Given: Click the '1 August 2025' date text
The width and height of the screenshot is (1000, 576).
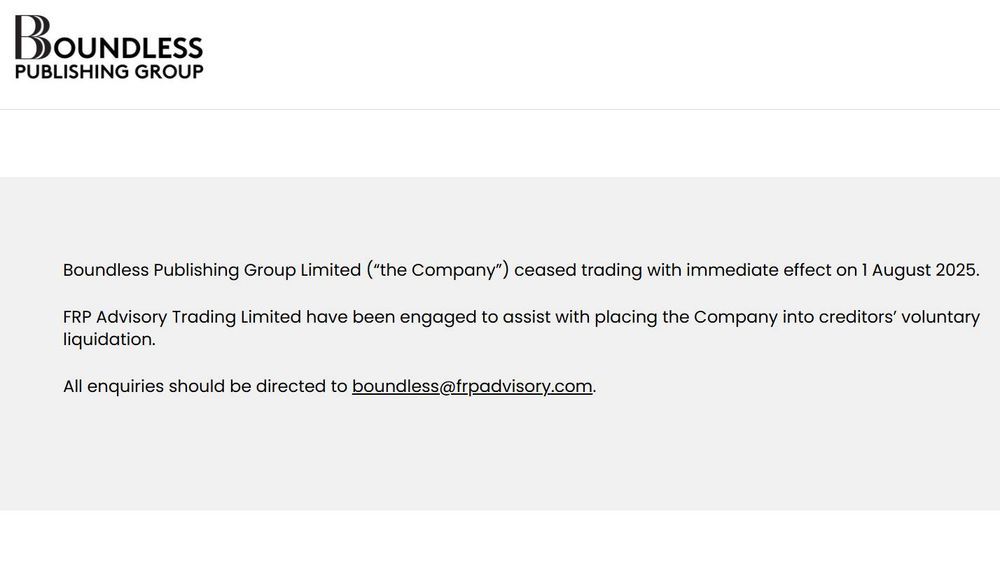Looking at the screenshot, I should click(x=918, y=270).
